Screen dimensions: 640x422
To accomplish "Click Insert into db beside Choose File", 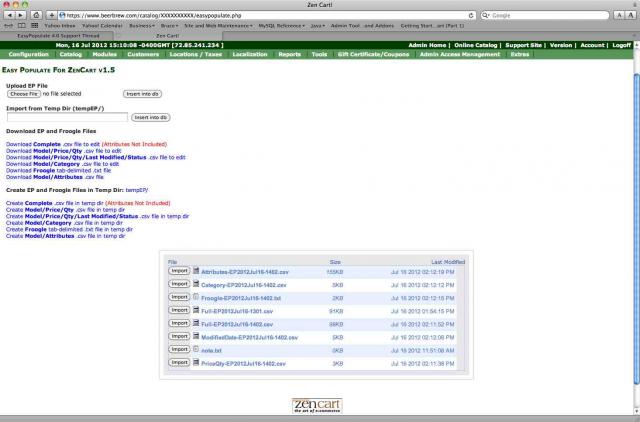I will 142,94.
